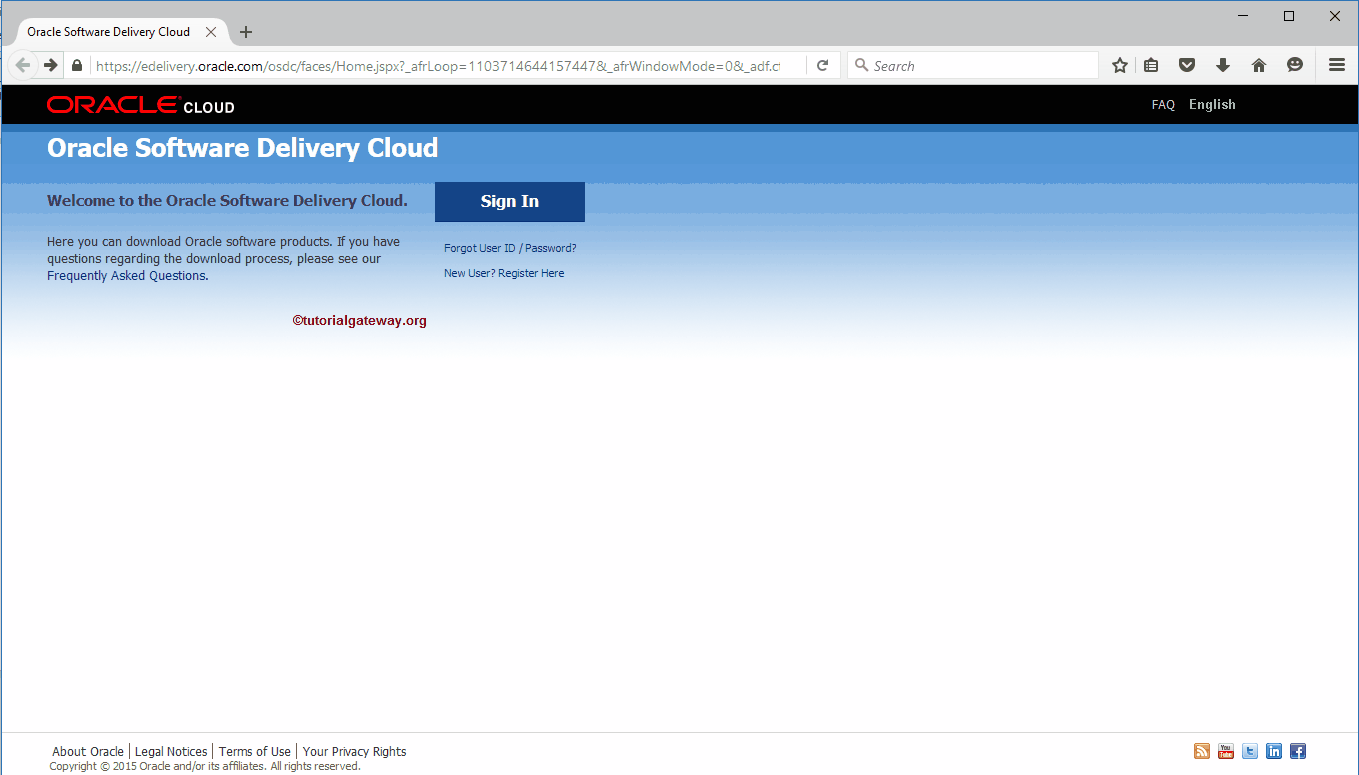Go to the Firefox home page icon
The height and width of the screenshot is (775, 1359).
coord(1259,65)
